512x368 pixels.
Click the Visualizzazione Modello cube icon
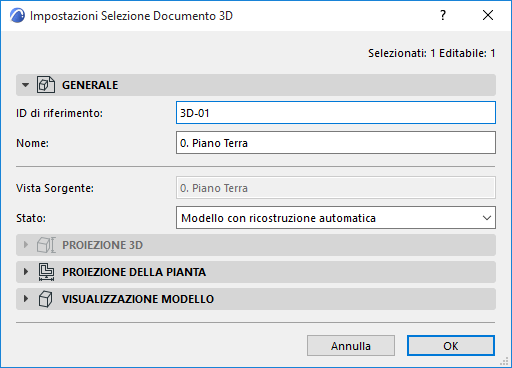tap(45, 299)
